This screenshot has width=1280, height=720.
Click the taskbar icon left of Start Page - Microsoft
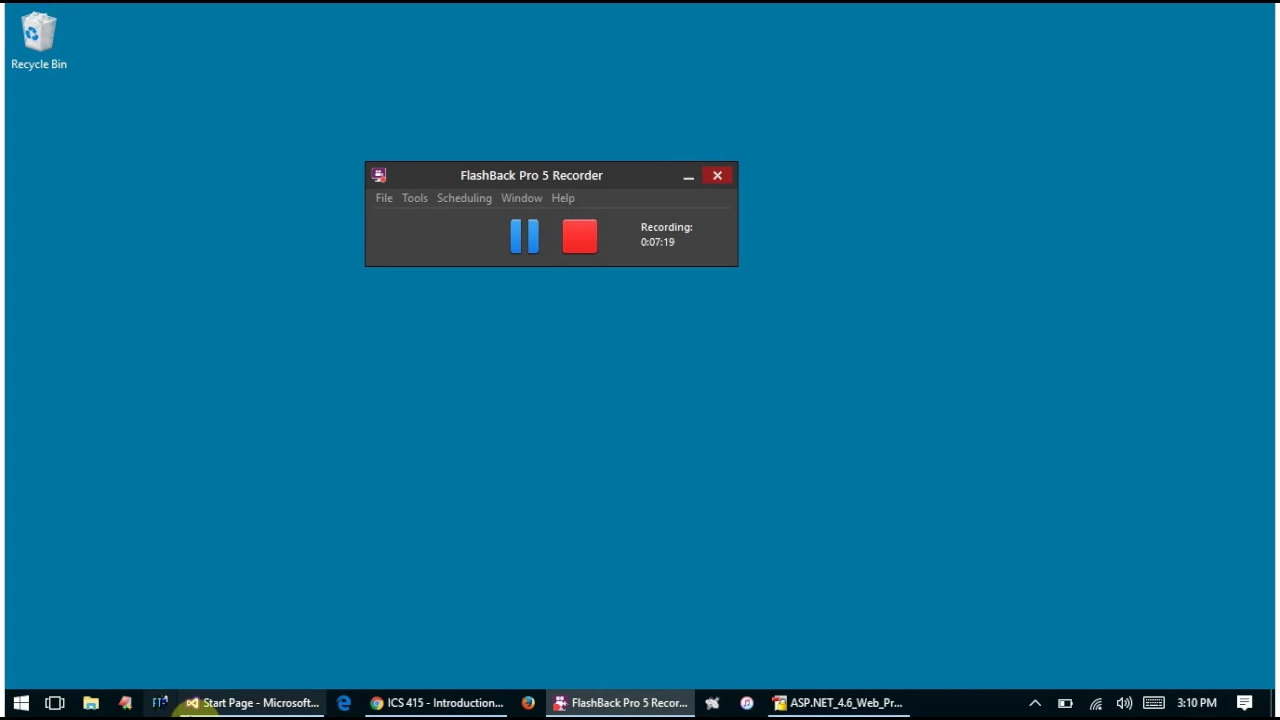point(160,703)
